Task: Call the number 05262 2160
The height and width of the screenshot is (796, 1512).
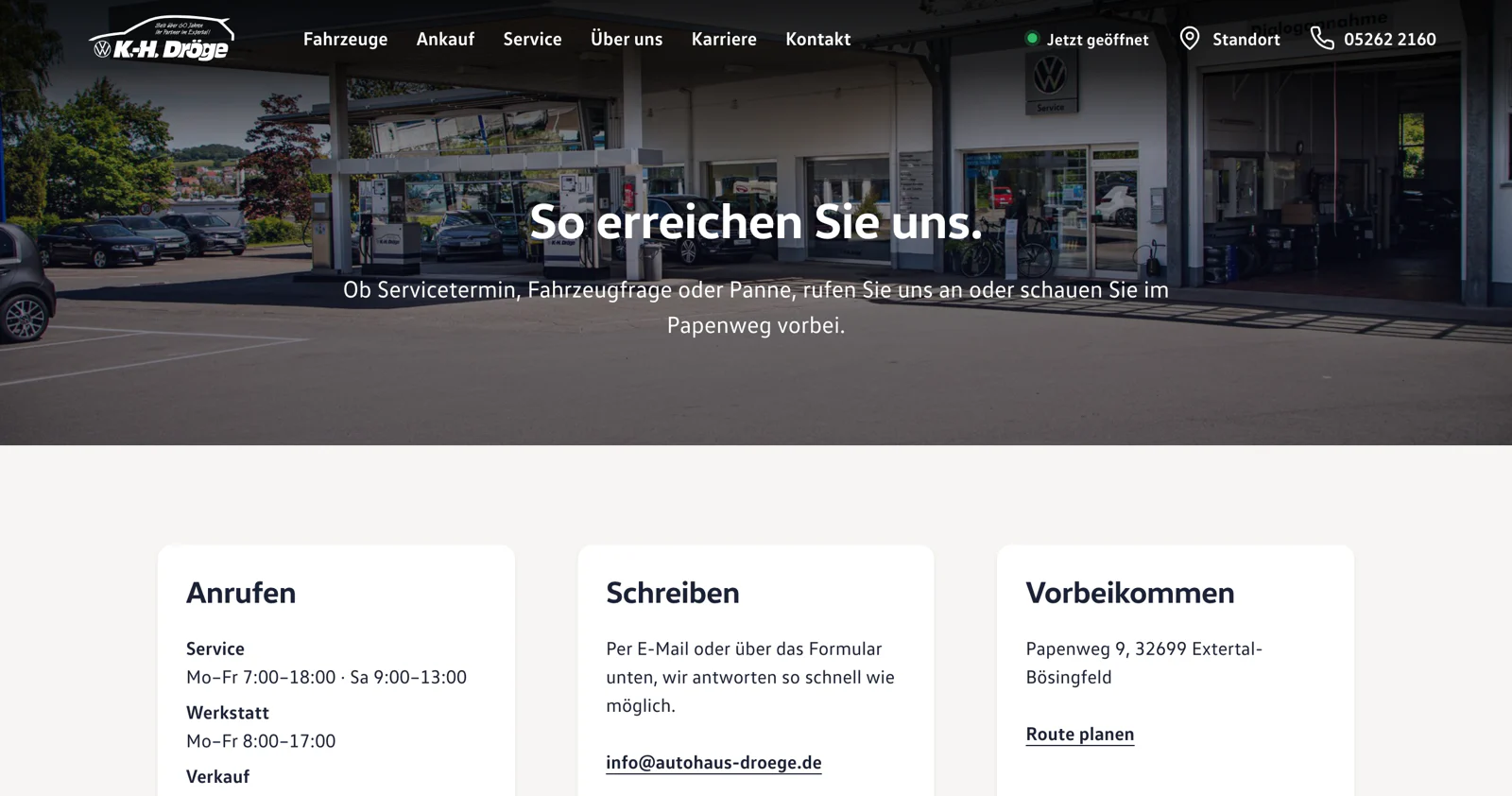Action: (x=1374, y=39)
